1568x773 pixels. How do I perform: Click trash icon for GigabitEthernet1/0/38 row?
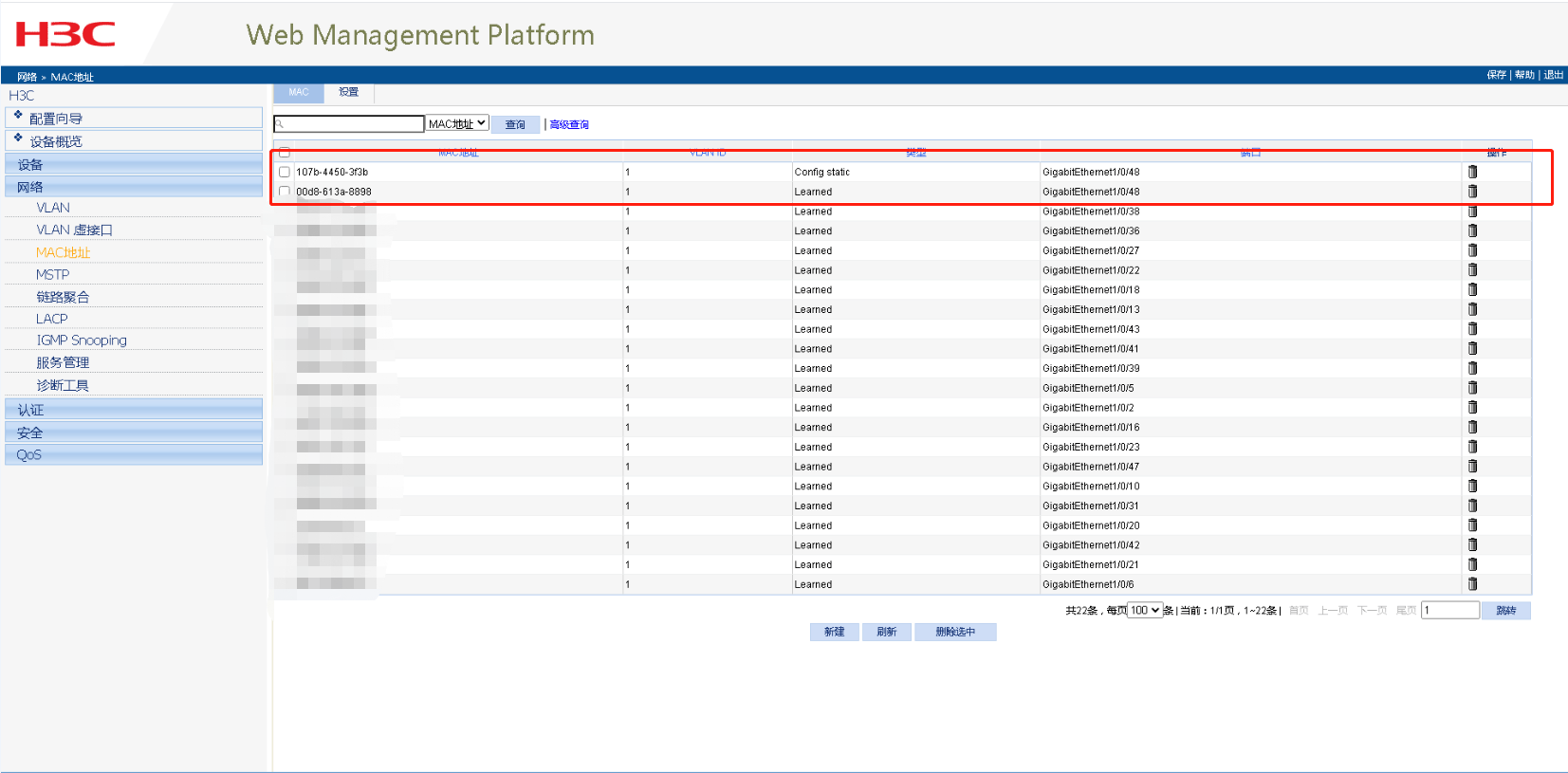(1472, 212)
